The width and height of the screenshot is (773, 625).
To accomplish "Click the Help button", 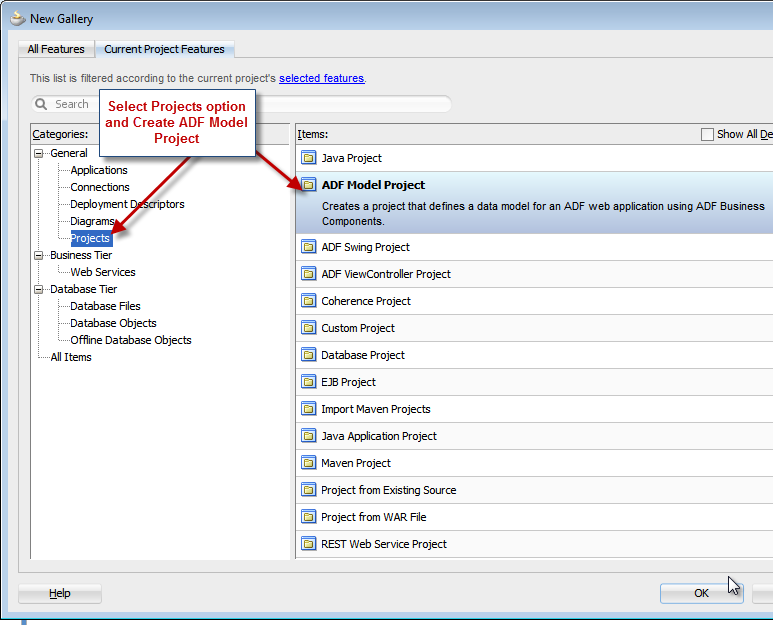I will point(60,593).
